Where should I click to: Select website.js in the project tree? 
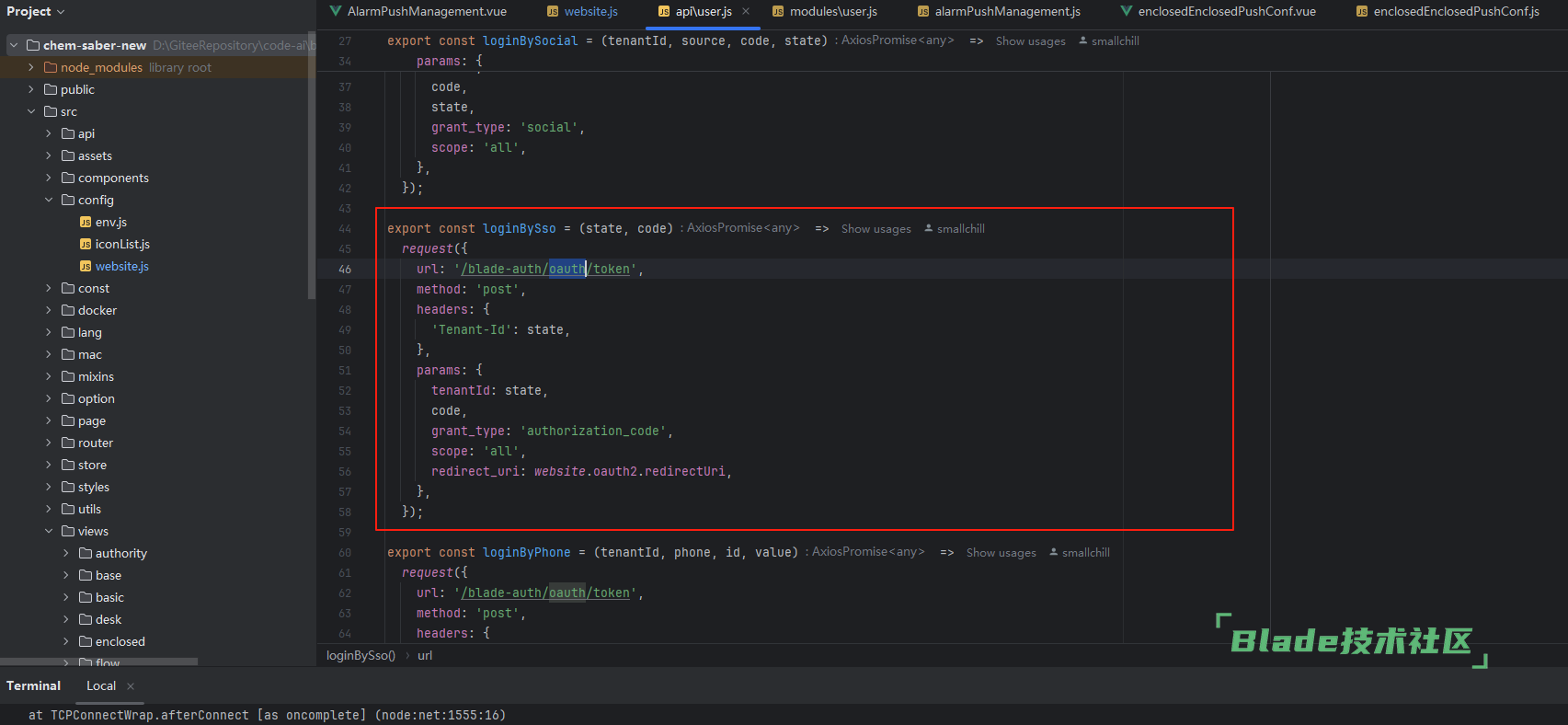click(x=121, y=266)
